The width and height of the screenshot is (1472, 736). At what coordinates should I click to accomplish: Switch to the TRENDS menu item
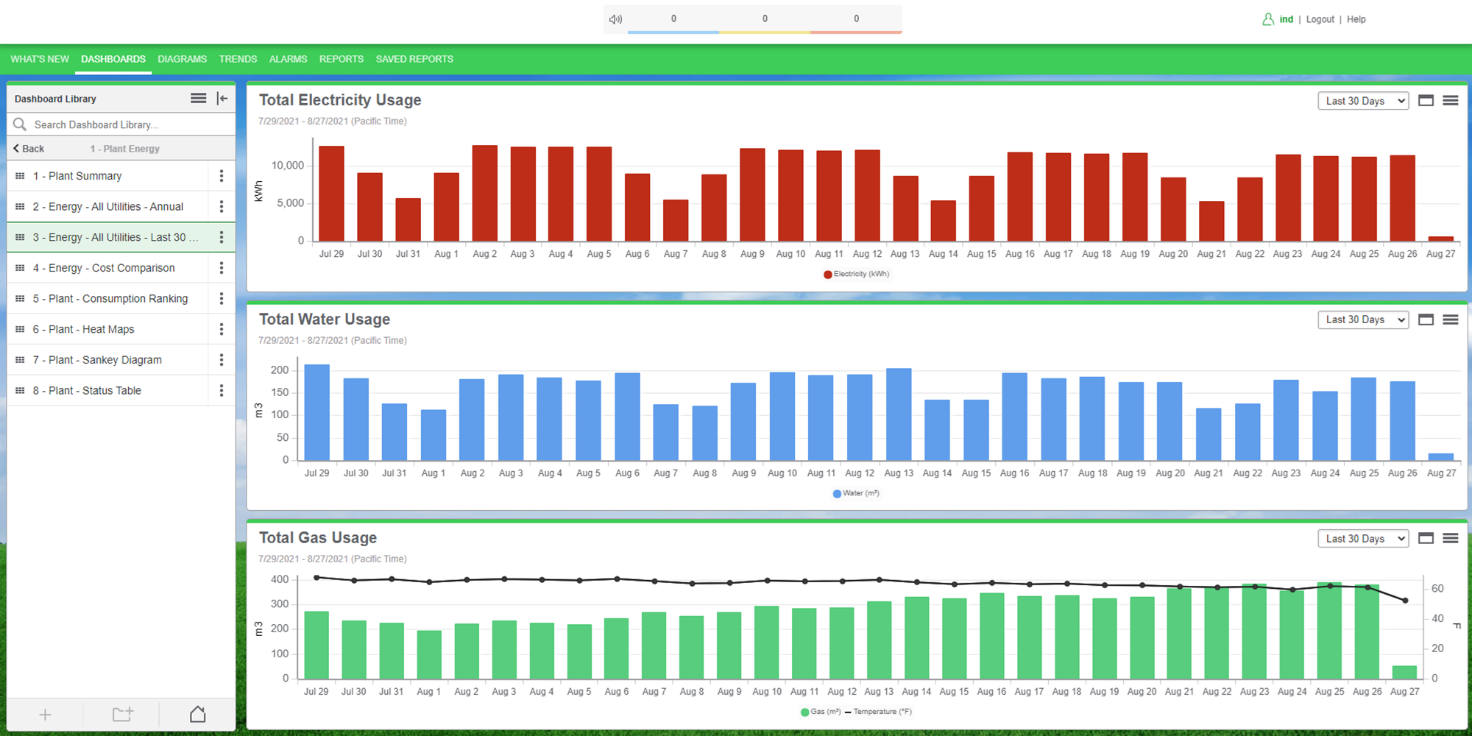(x=237, y=59)
